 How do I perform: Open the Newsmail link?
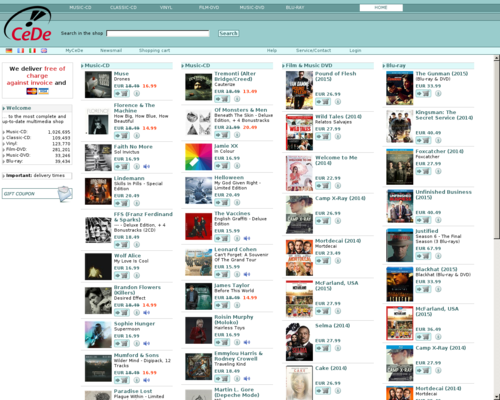point(111,51)
